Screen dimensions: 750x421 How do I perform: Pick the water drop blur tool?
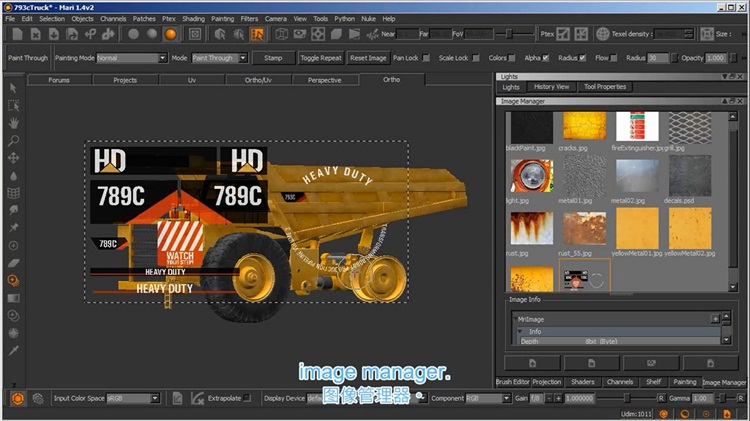click(13, 176)
